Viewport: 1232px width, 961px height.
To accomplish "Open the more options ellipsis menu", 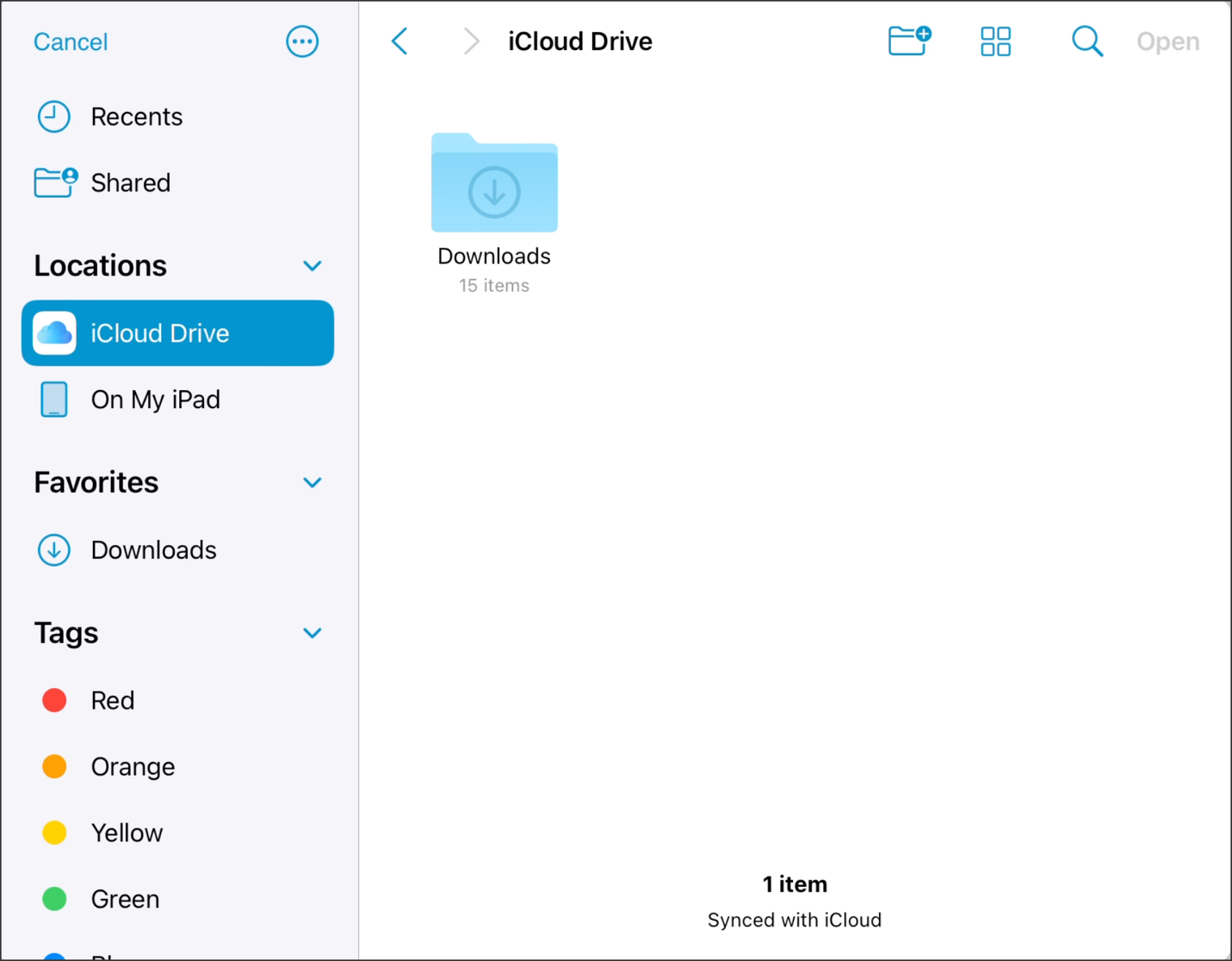I will (x=302, y=41).
